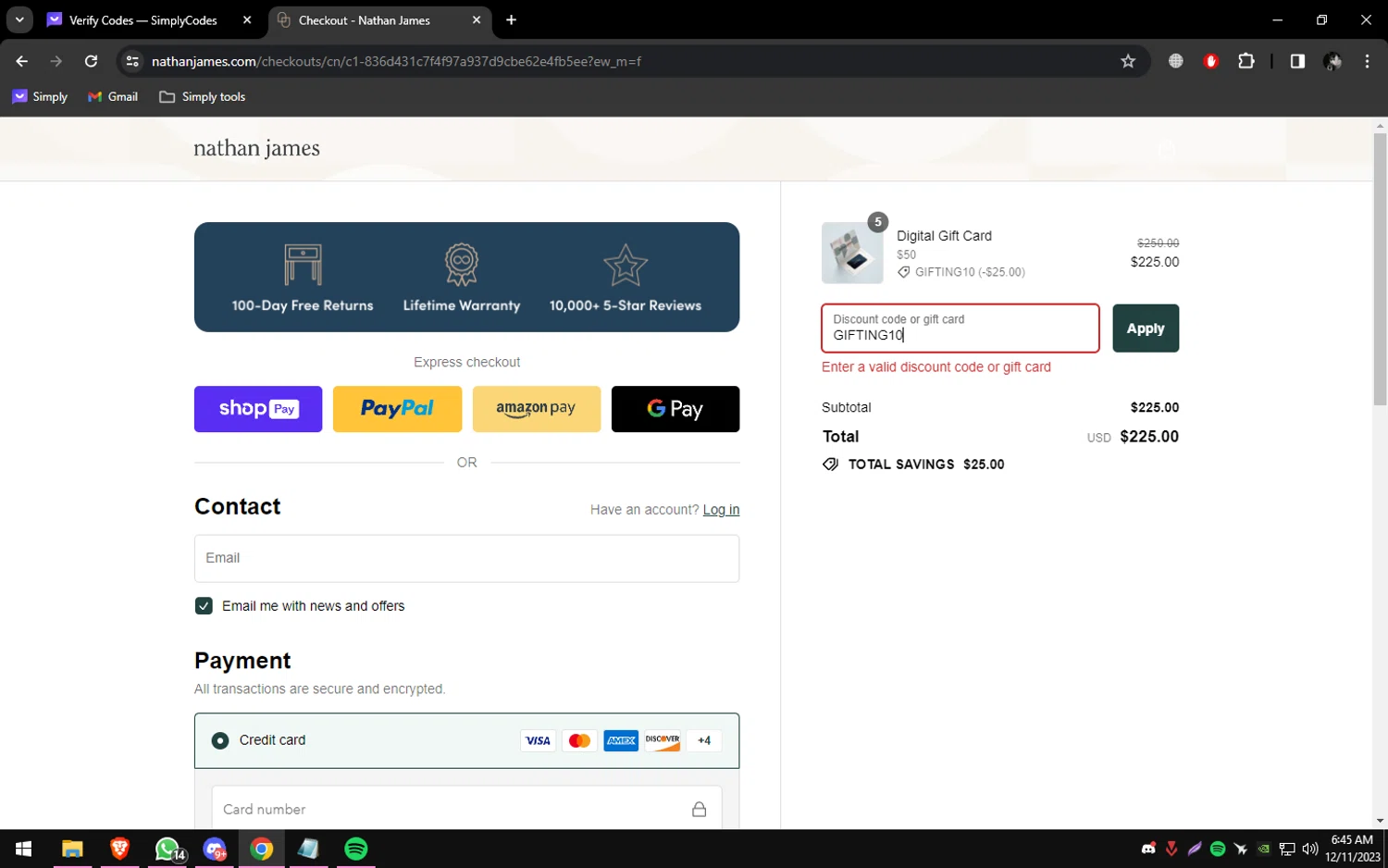Open Spotify from taskbar
This screenshot has height=868, width=1388.
point(356,849)
